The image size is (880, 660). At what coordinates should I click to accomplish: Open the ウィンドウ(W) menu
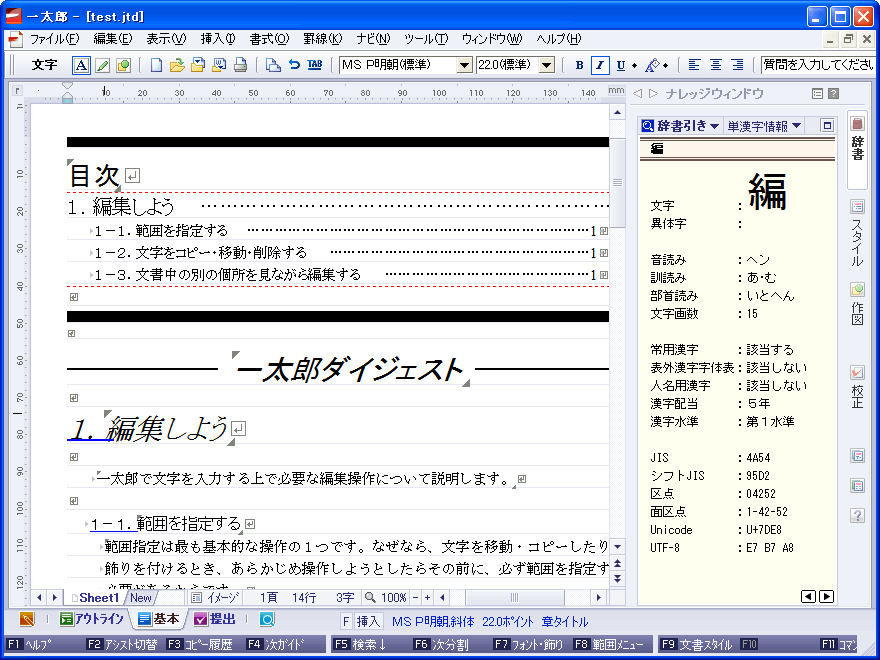pos(492,39)
